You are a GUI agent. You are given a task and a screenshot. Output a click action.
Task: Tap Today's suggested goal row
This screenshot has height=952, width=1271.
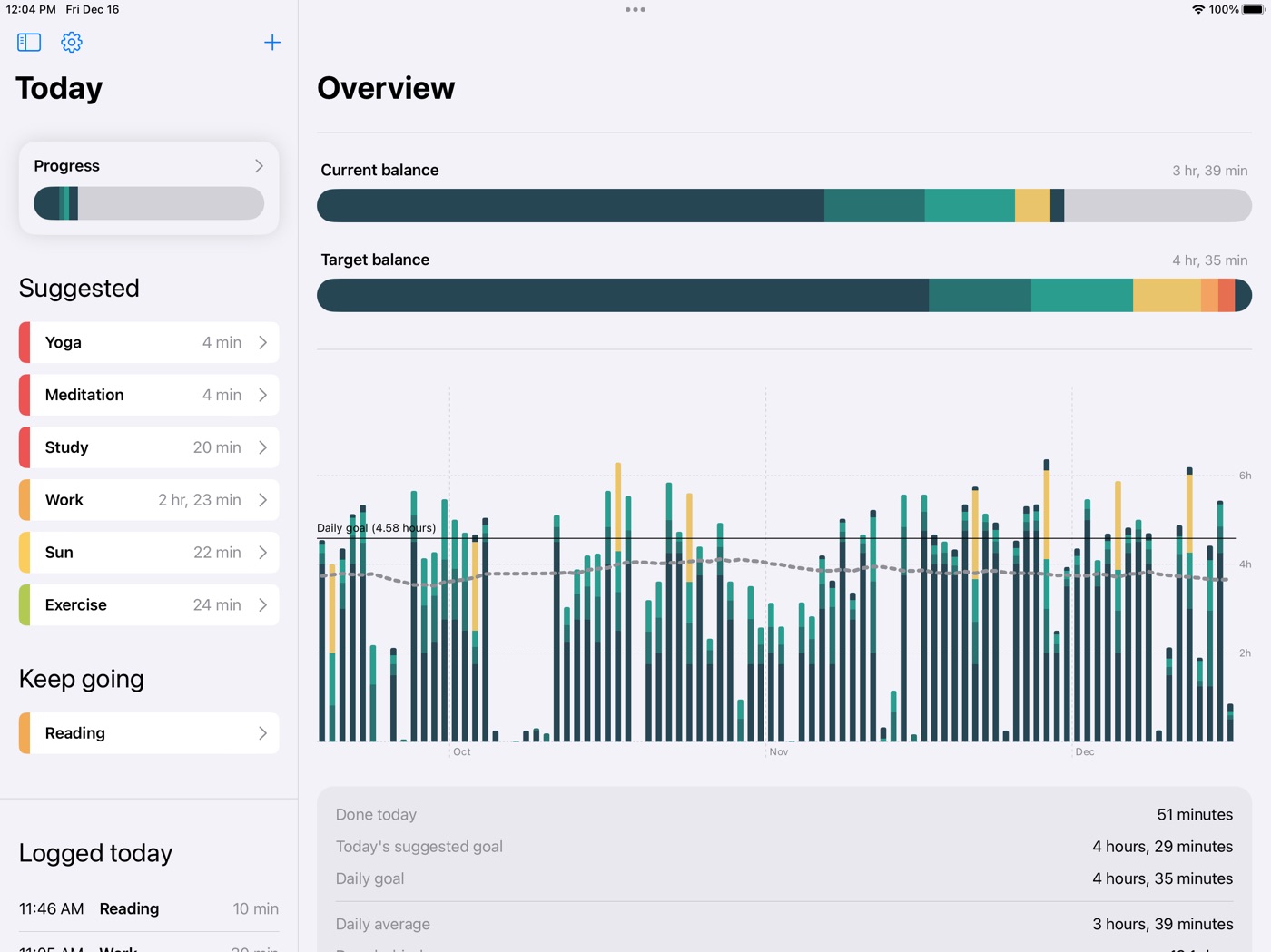tap(784, 847)
